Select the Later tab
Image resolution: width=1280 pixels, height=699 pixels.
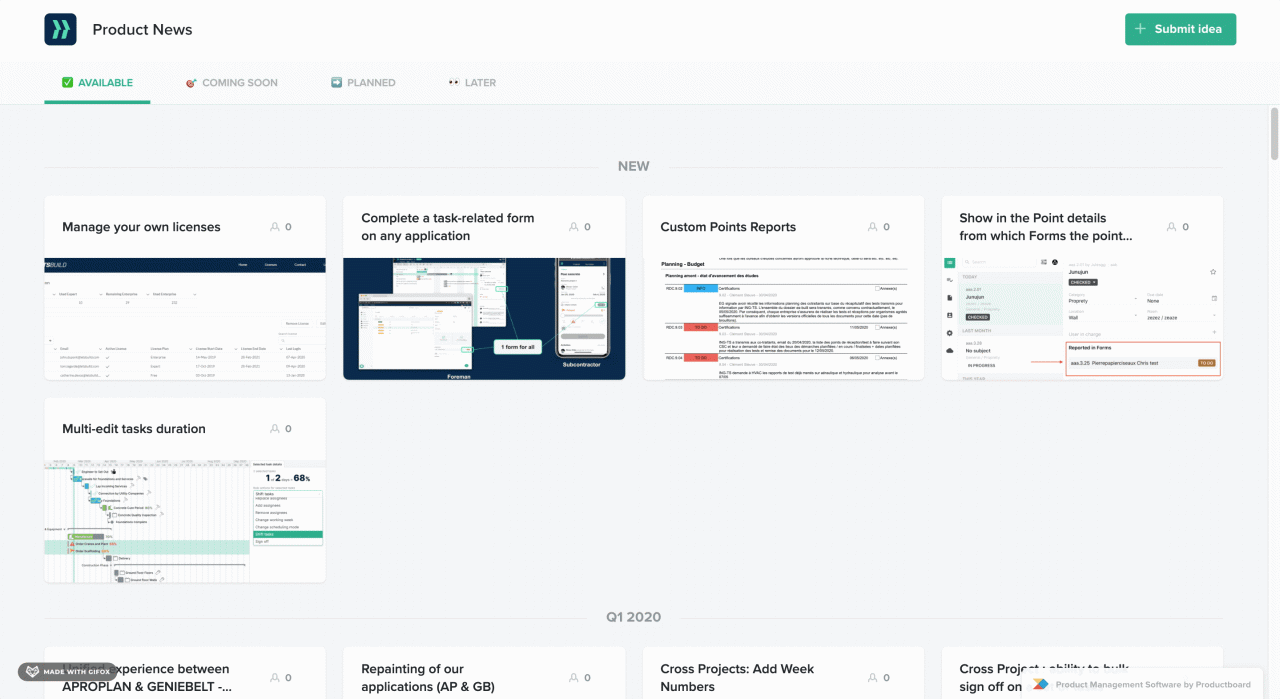pos(472,83)
